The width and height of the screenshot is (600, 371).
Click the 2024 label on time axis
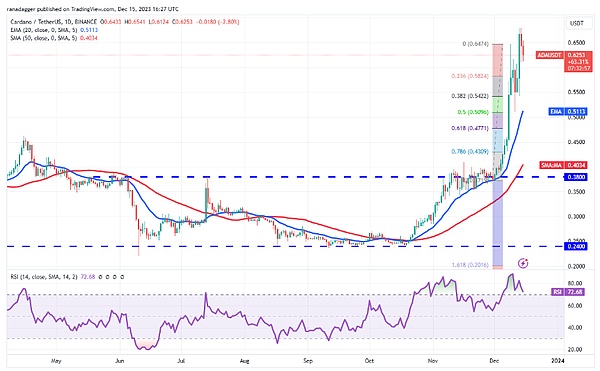tap(557, 361)
